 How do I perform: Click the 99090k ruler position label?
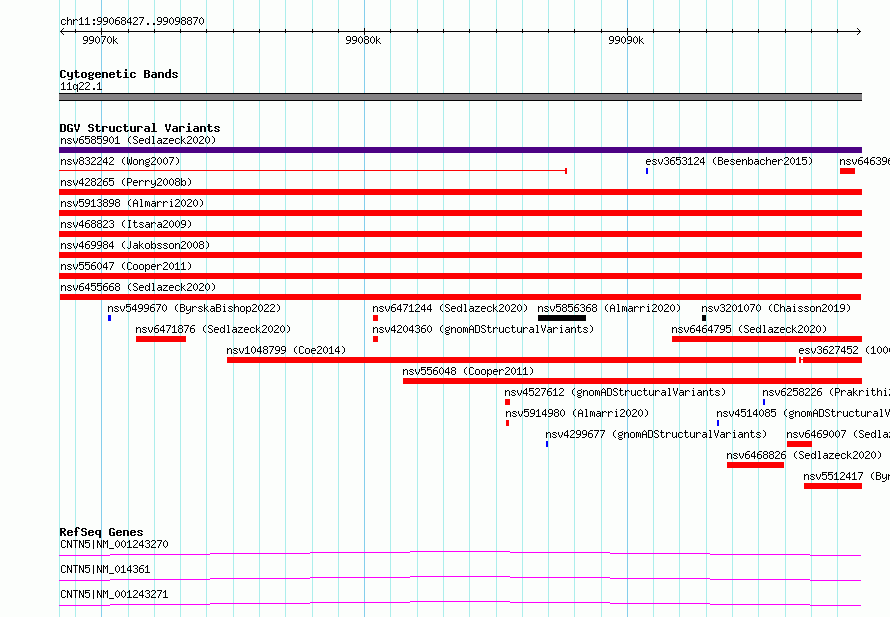pos(626,40)
